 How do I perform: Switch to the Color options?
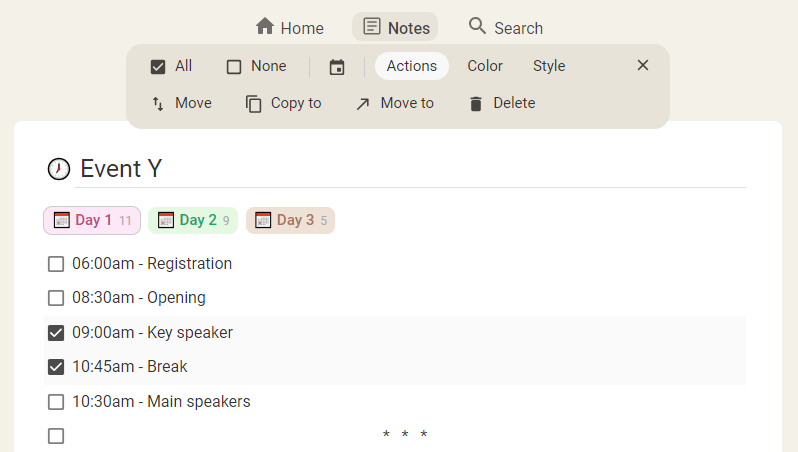pyautogui.click(x=485, y=66)
